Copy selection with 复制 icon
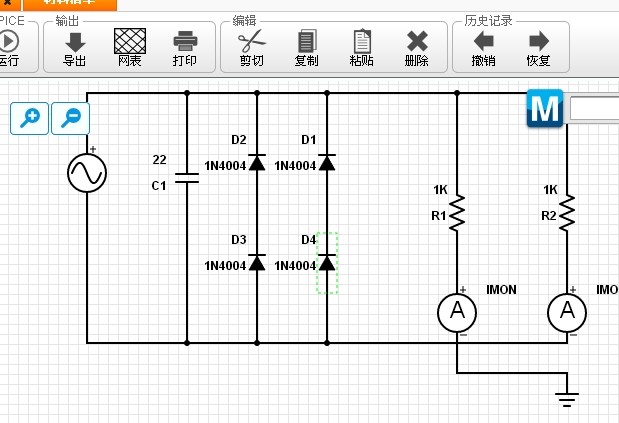This screenshot has height=423, width=619. pos(307,41)
